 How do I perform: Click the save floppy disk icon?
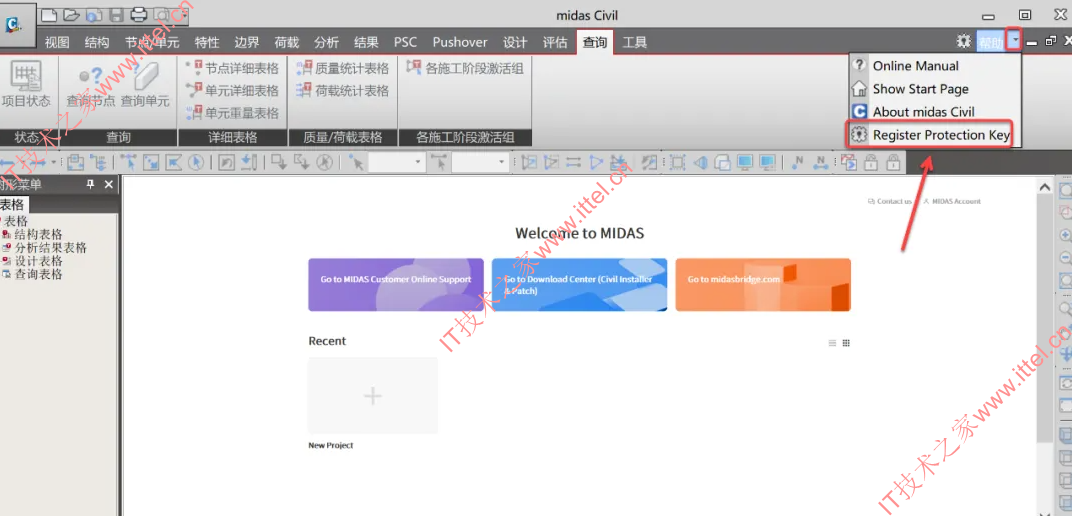point(116,14)
